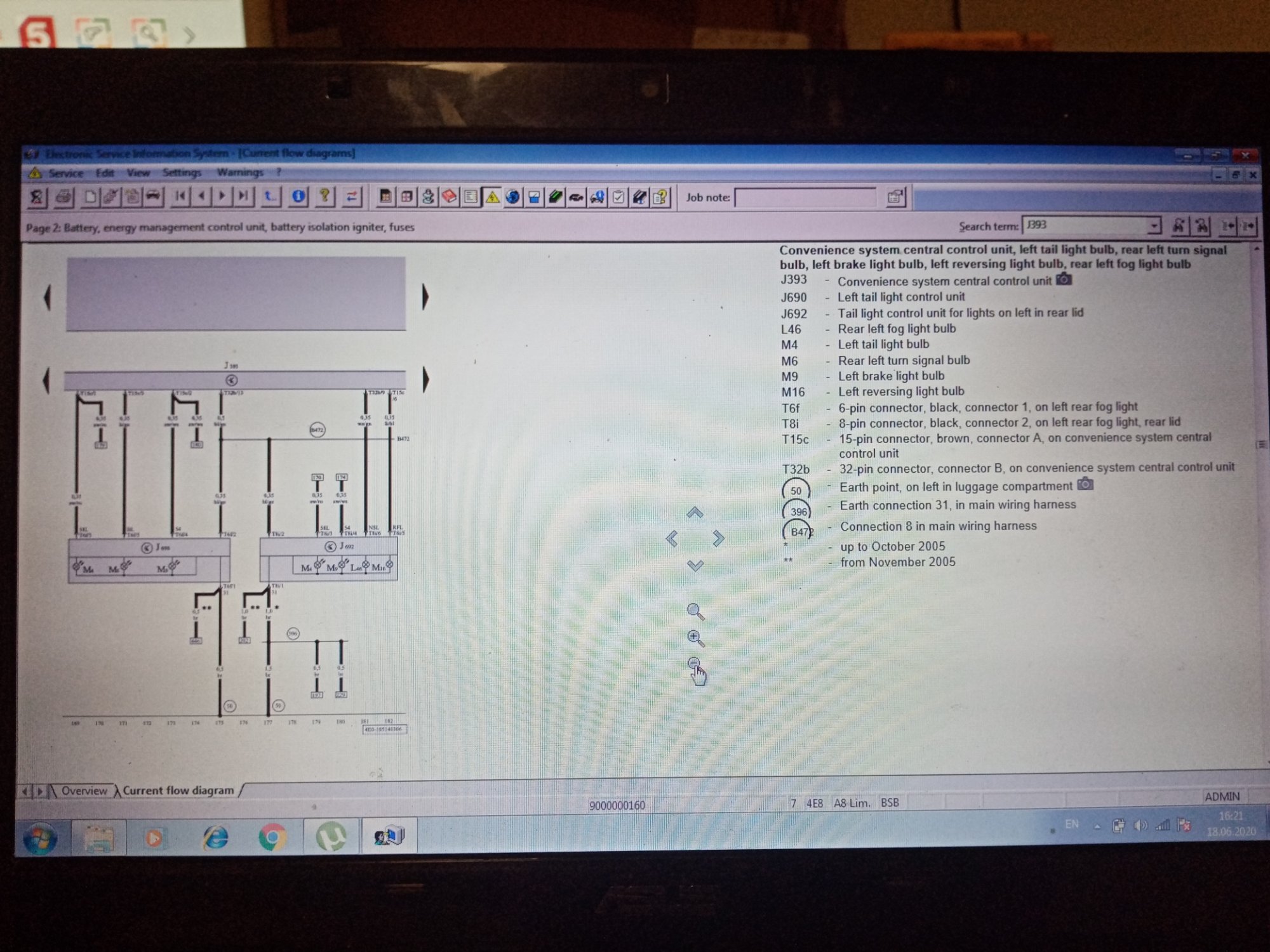Open camera image for J393 component
The width and height of the screenshot is (1270, 952).
coord(1064,279)
